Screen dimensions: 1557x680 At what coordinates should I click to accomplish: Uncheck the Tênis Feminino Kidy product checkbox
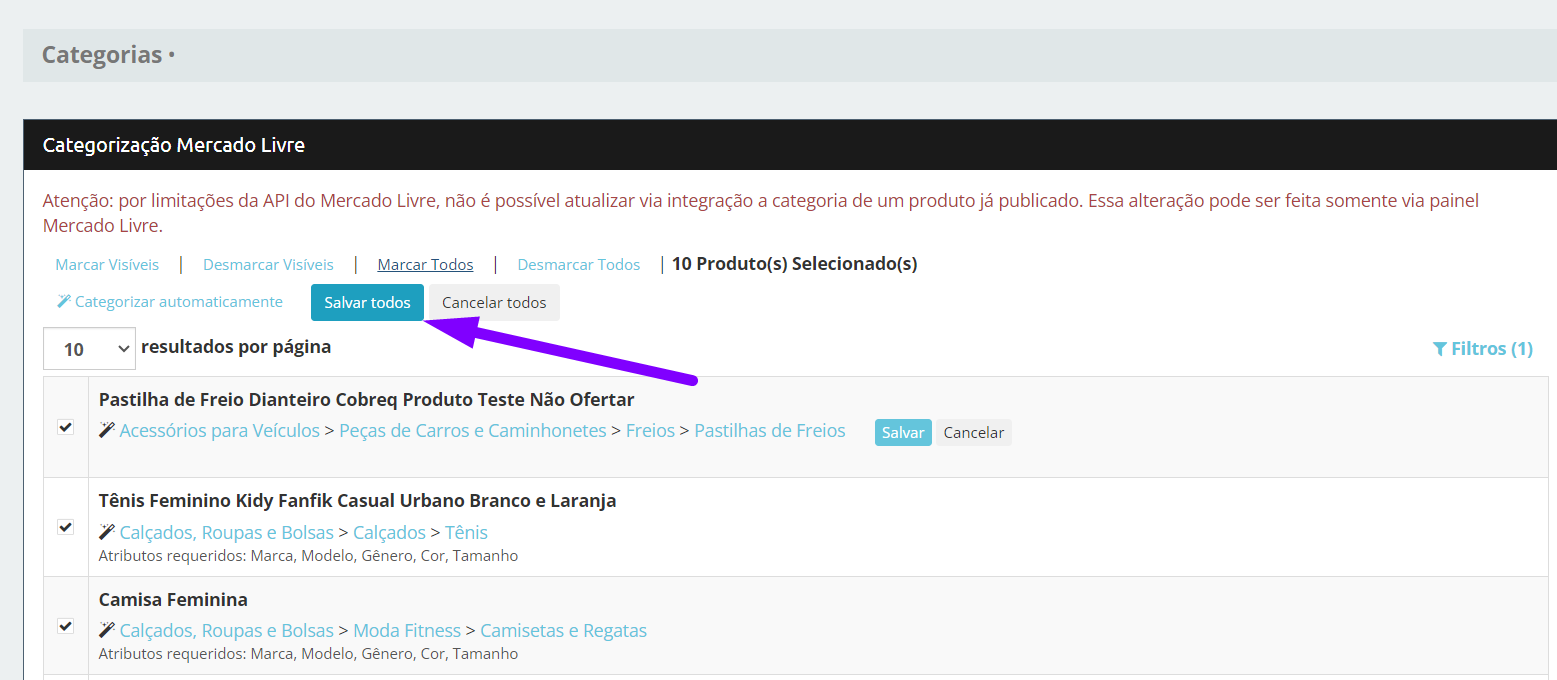(x=66, y=527)
